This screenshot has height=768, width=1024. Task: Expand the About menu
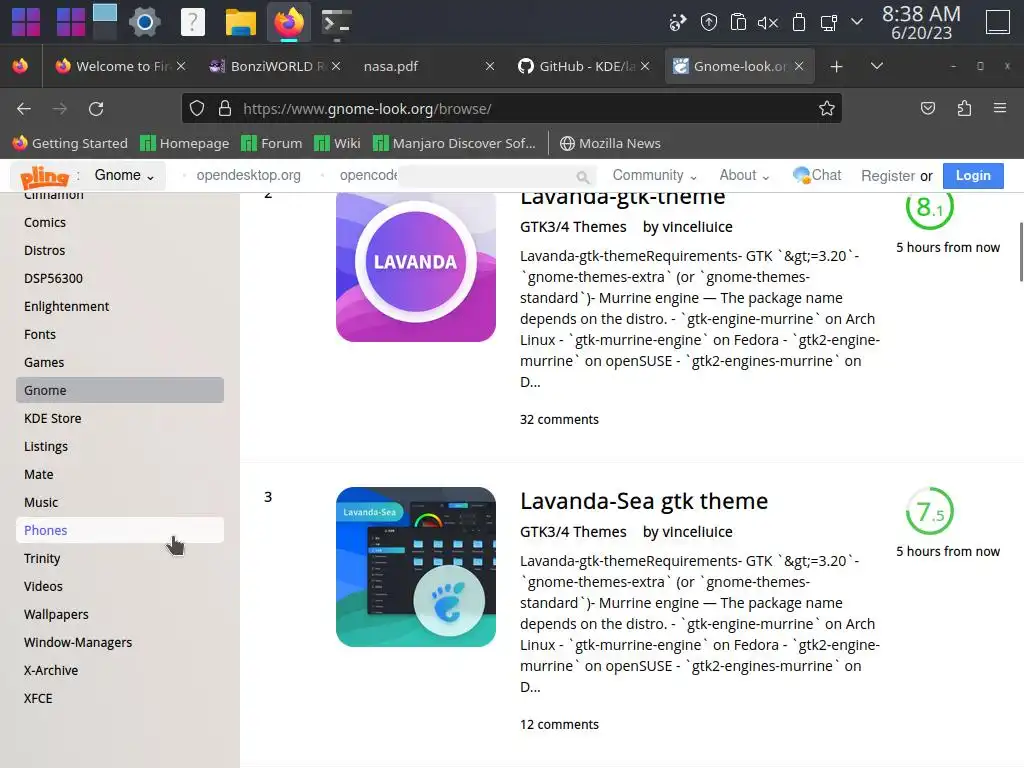pyautogui.click(x=744, y=175)
